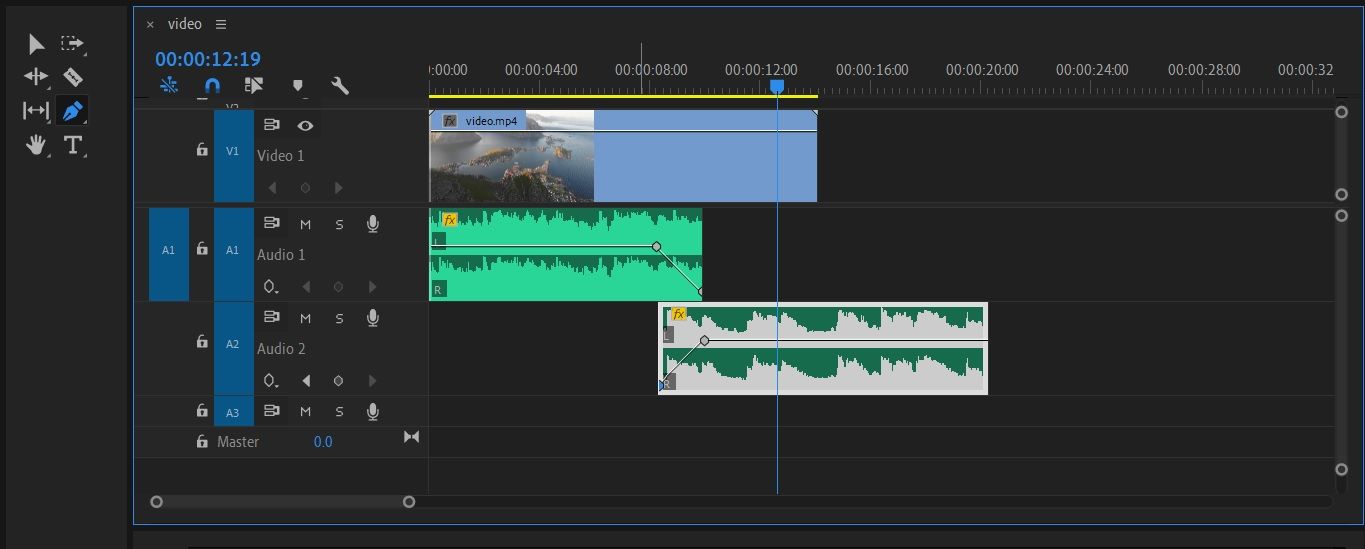The width and height of the screenshot is (1365, 549).
Task: Select the Type tool
Action: click(72, 145)
